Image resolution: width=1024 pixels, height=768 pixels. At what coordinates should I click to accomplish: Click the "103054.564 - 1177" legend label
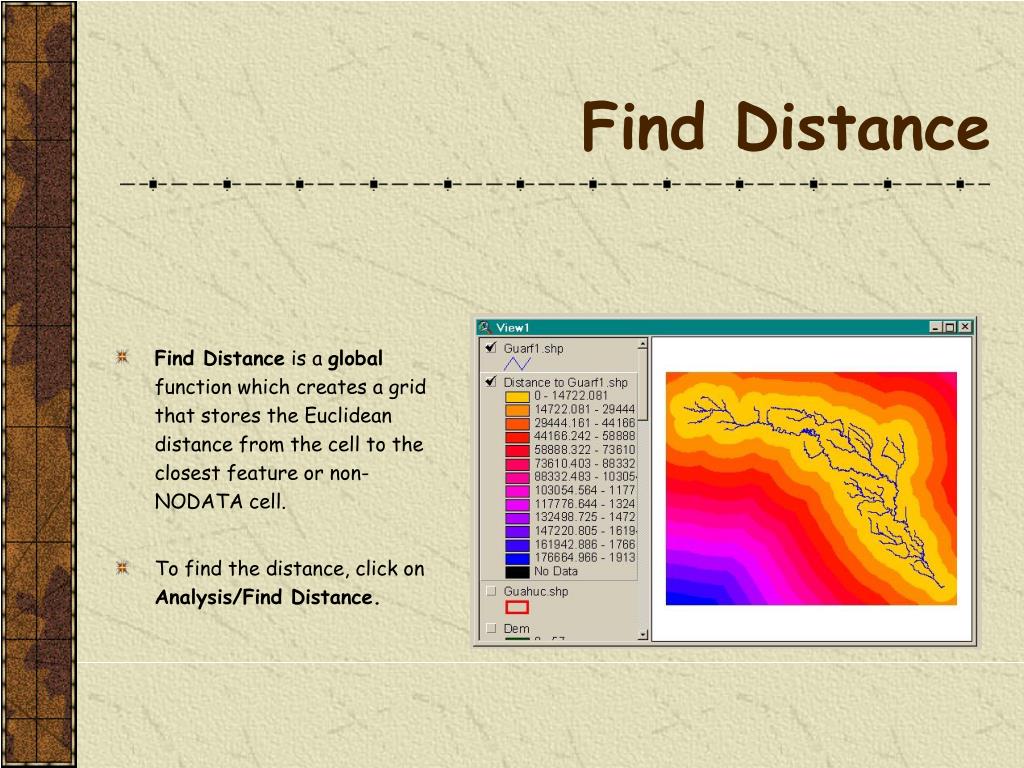point(584,490)
